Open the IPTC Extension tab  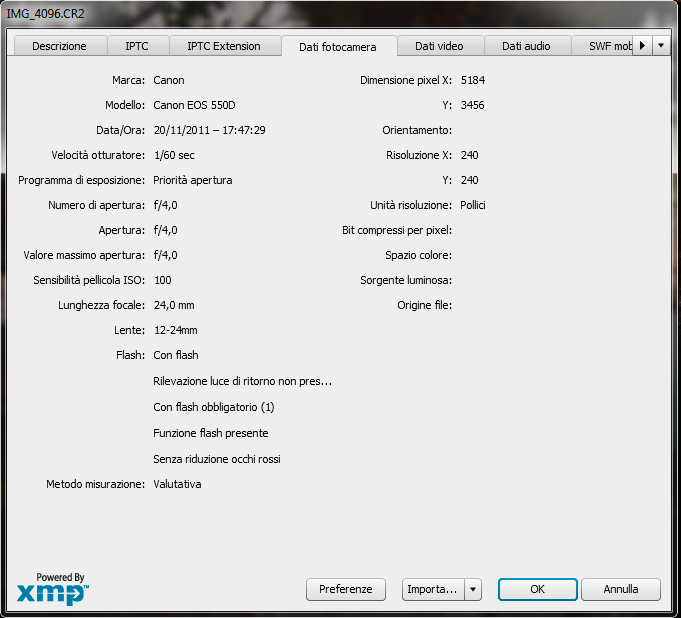[x=224, y=46]
